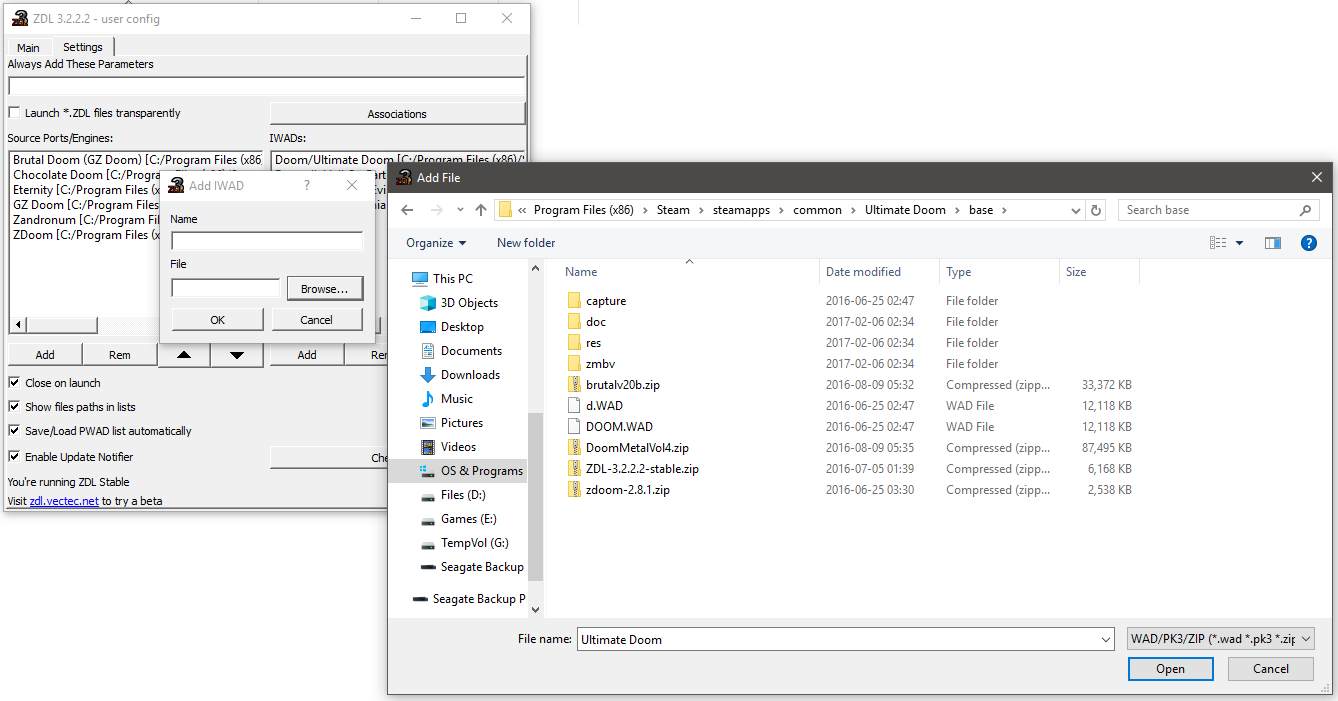Toggle the preview pane icon
1338x701 pixels.
click(1273, 243)
